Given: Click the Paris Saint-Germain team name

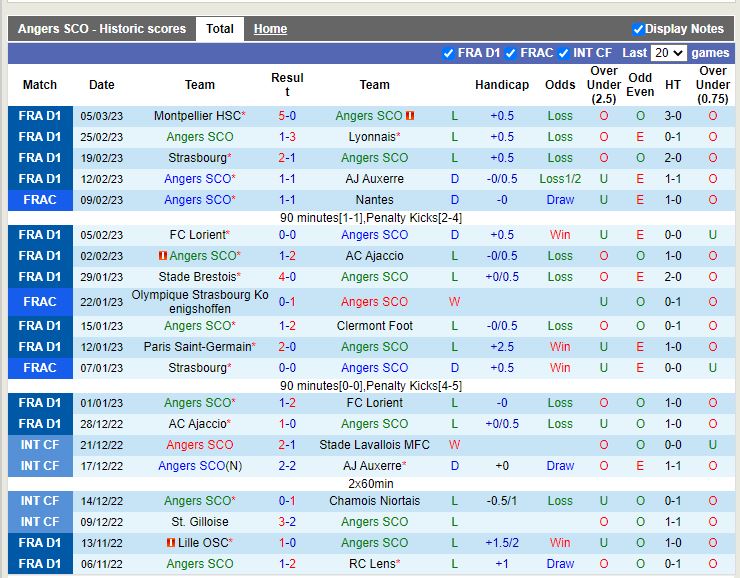Looking at the screenshot, I should point(196,347).
